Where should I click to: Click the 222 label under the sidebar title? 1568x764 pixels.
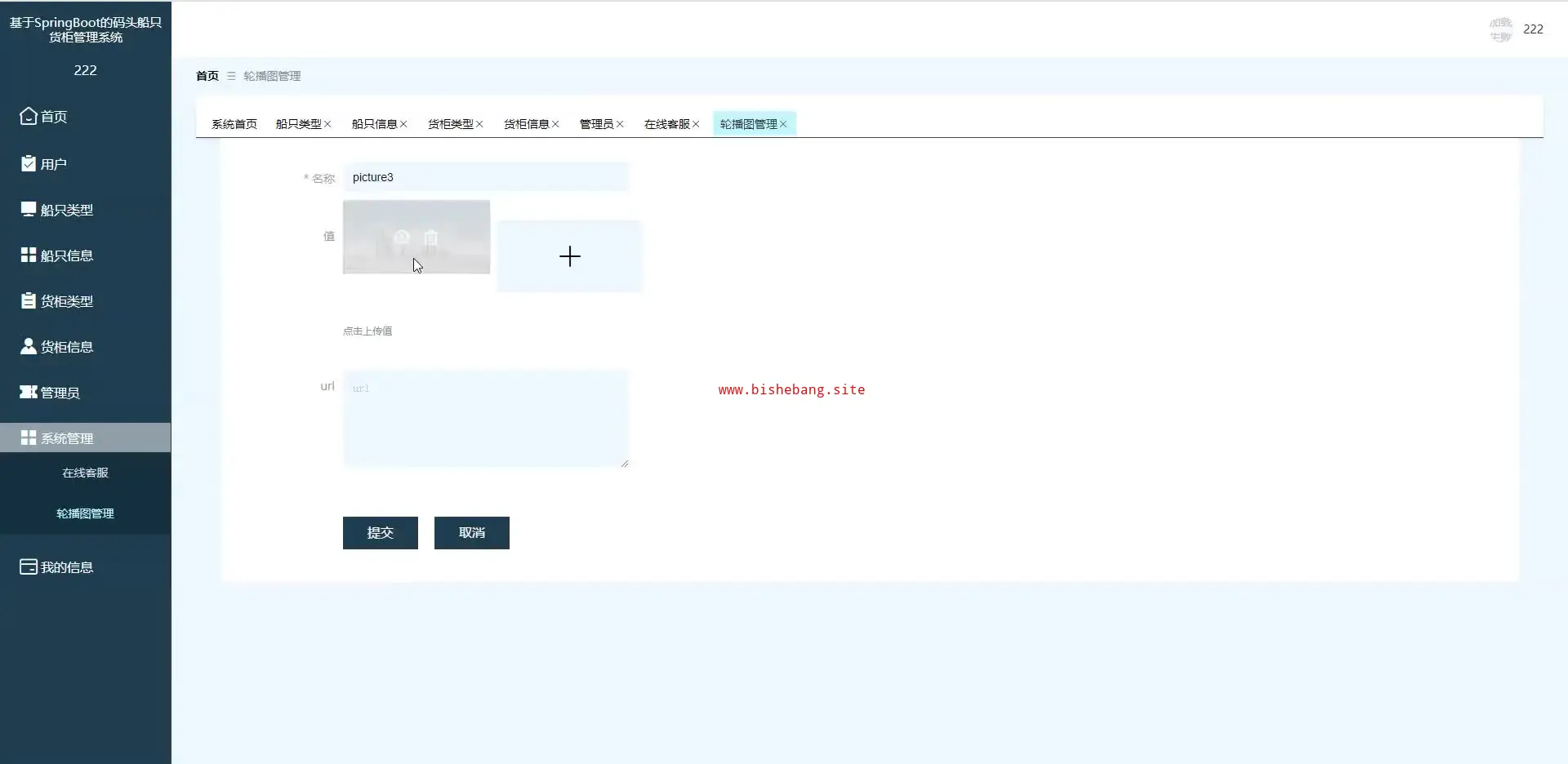pos(85,70)
